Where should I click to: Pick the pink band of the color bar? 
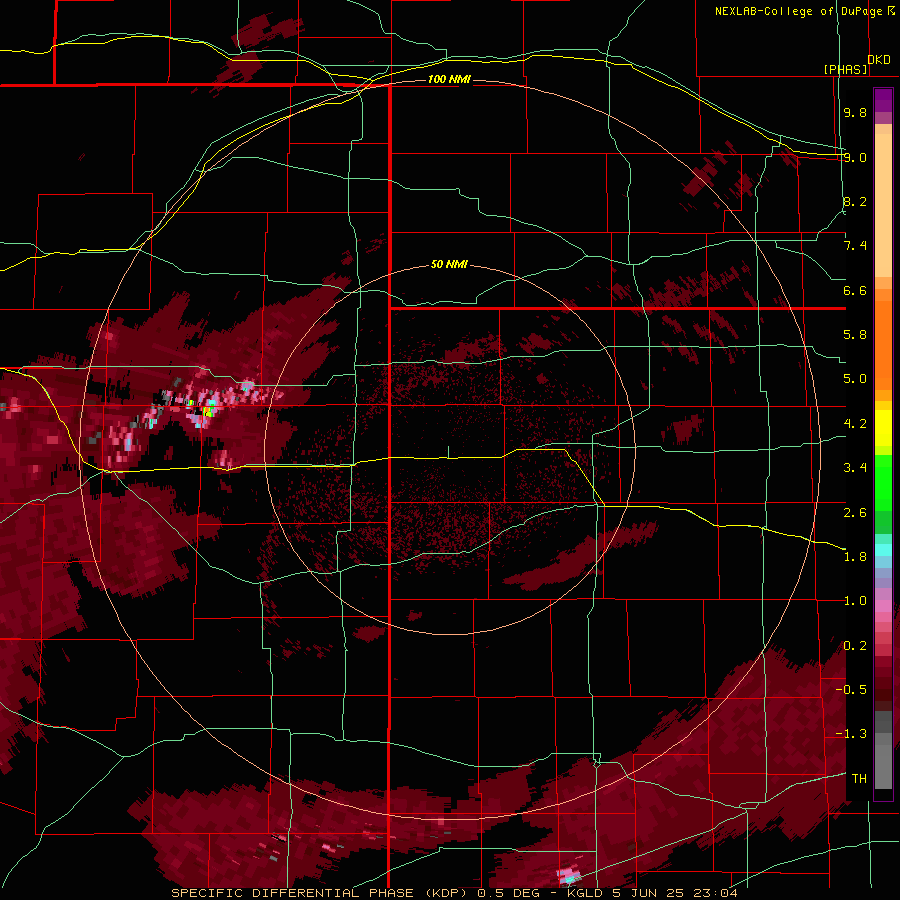tap(883, 605)
